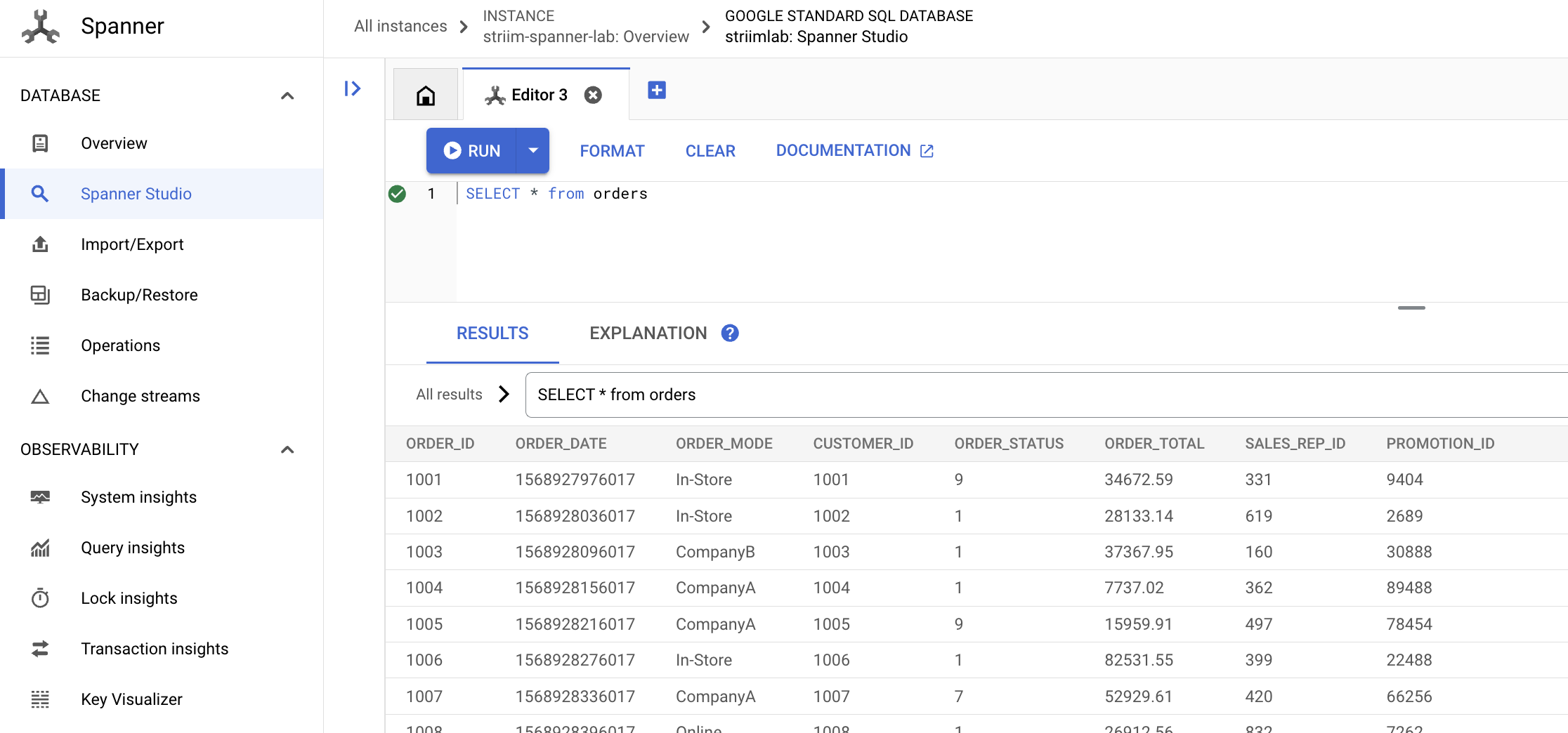This screenshot has height=733, width=1568.
Task: Click the Lock insights timer icon
Action: pos(40,598)
